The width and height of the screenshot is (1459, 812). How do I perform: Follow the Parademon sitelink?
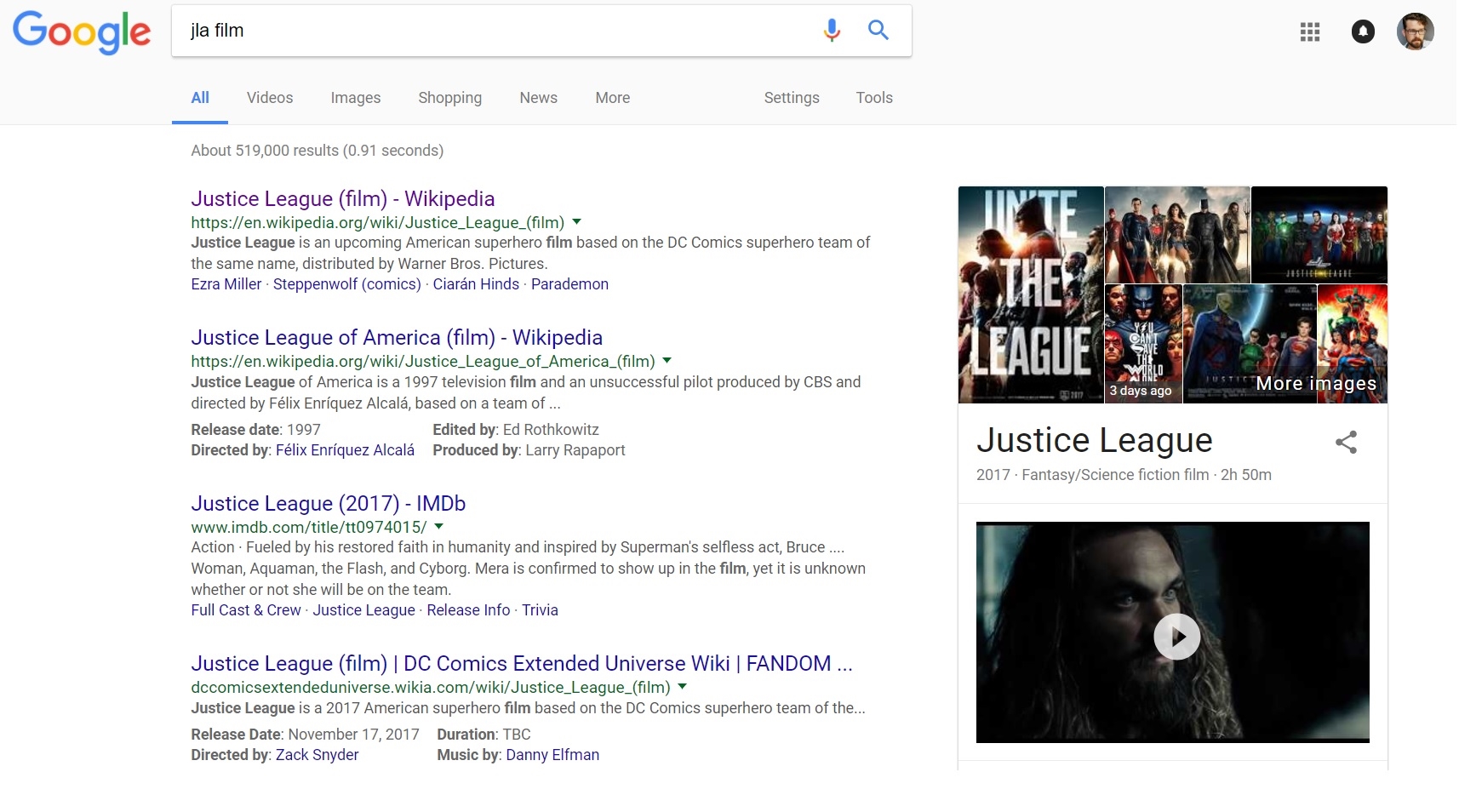(569, 284)
